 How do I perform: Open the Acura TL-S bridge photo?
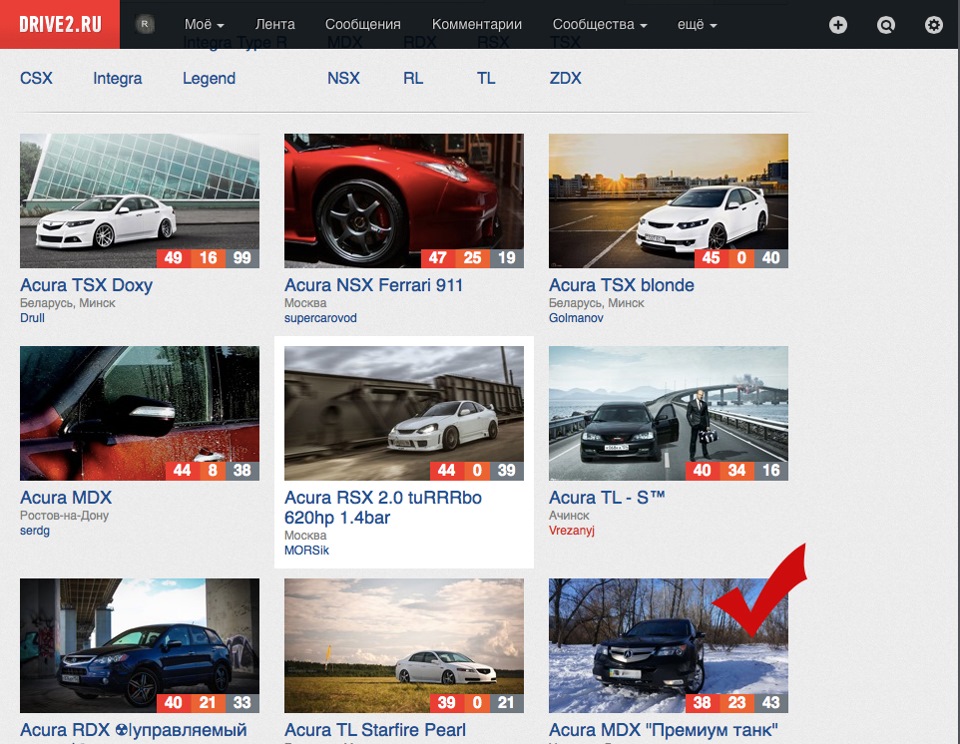point(669,413)
